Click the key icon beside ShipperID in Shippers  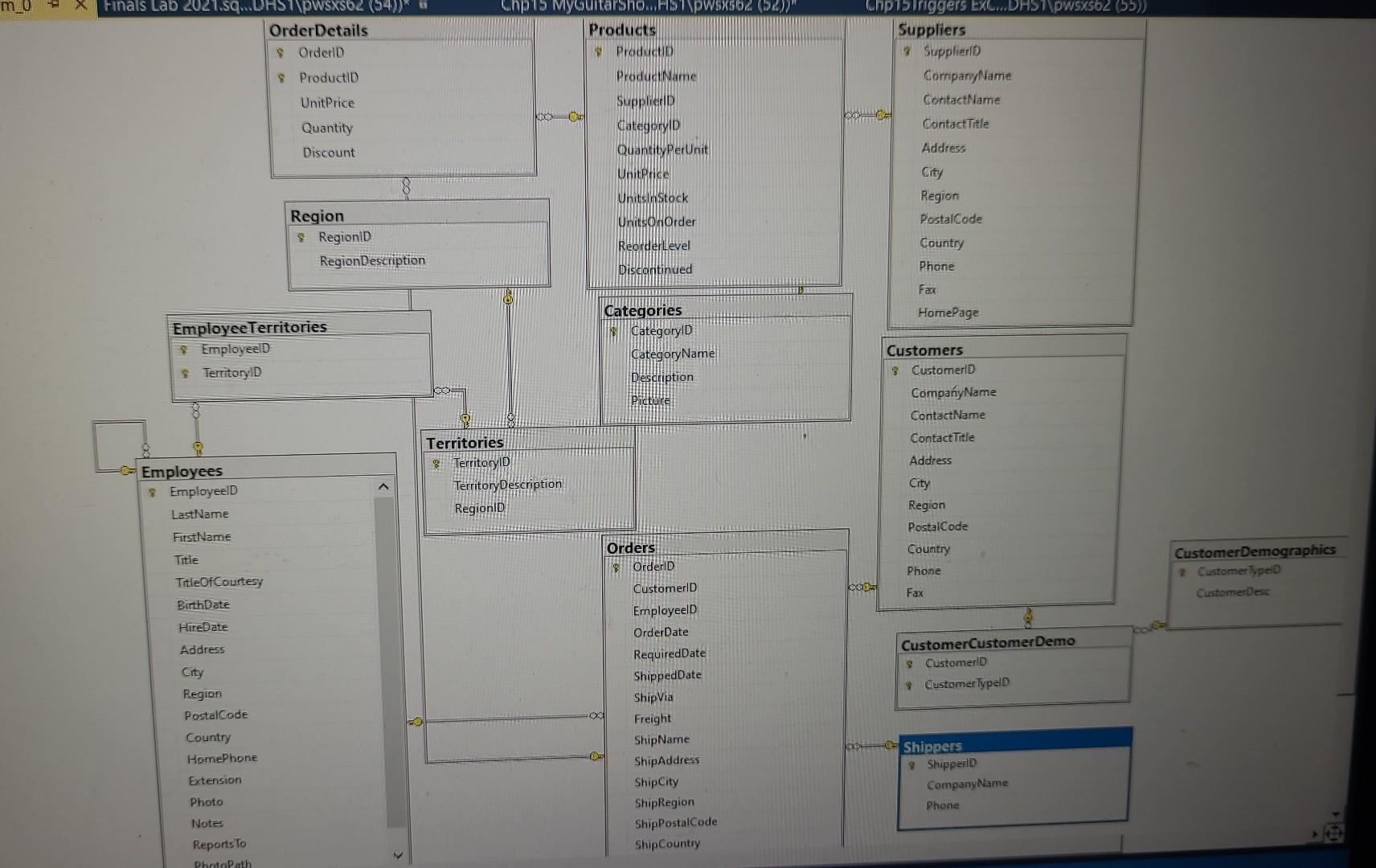(x=911, y=764)
